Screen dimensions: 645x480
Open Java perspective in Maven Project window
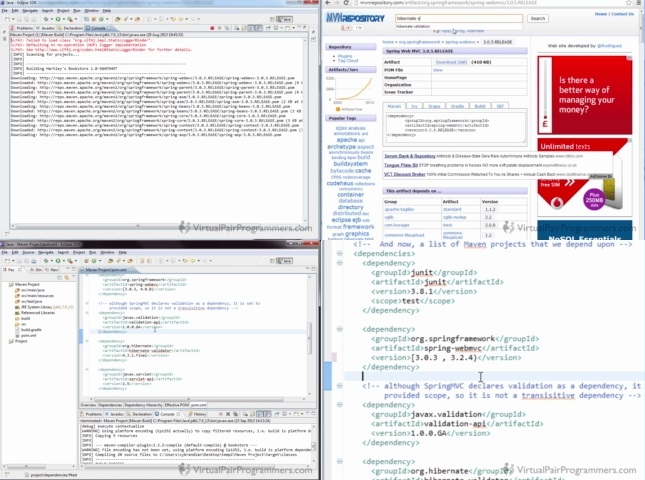coord(285,261)
